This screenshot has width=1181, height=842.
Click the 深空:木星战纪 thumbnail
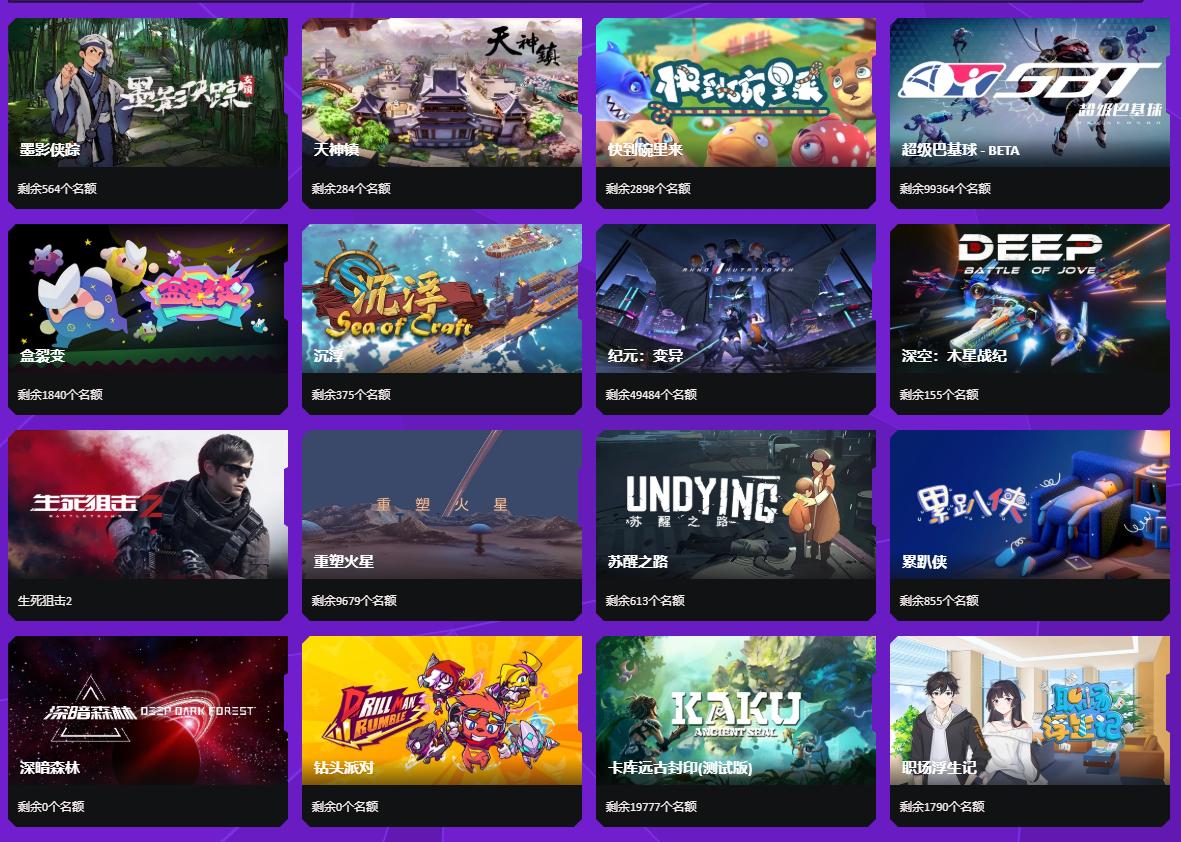[1030, 298]
